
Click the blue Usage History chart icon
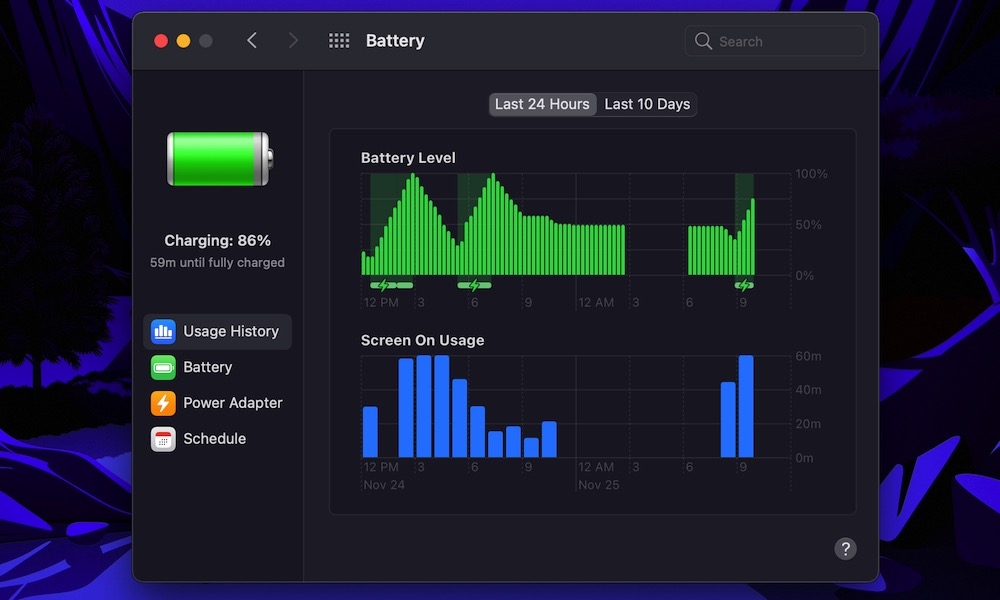[x=163, y=332]
